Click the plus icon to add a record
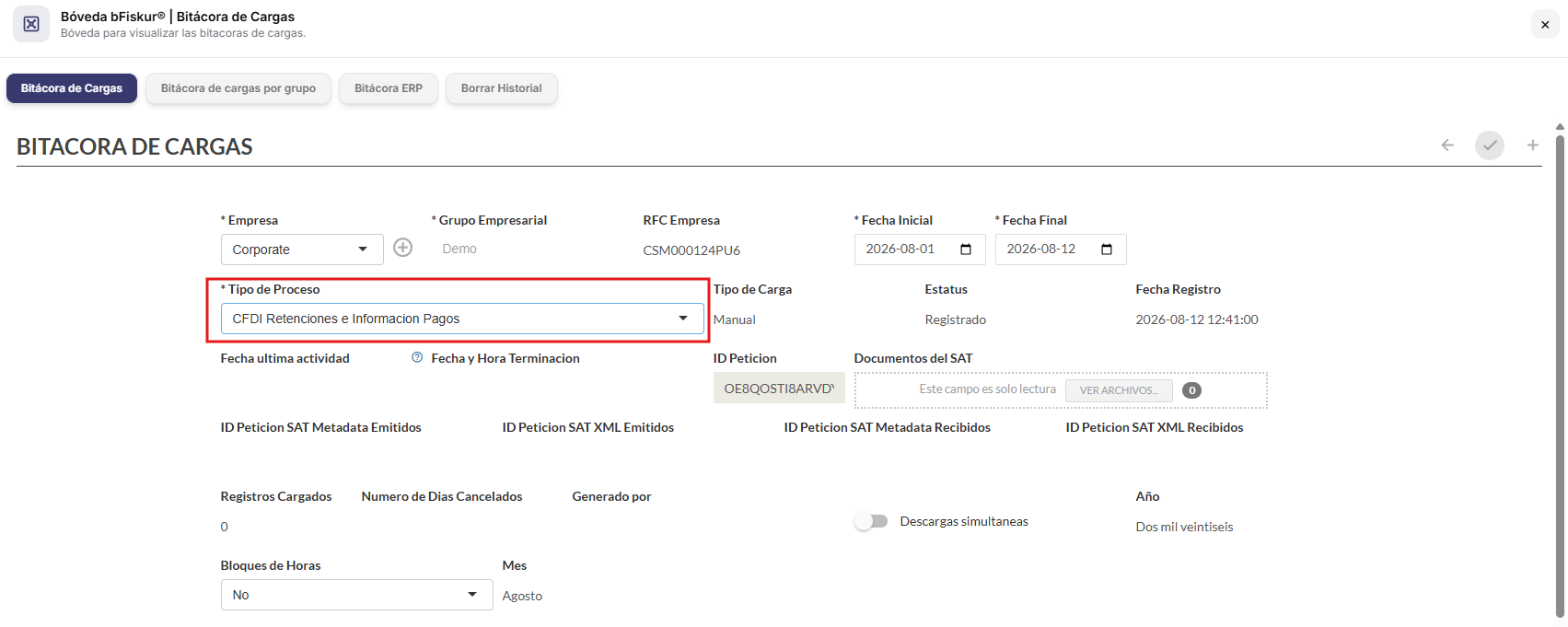This screenshot has height=627, width=1568. (1533, 145)
